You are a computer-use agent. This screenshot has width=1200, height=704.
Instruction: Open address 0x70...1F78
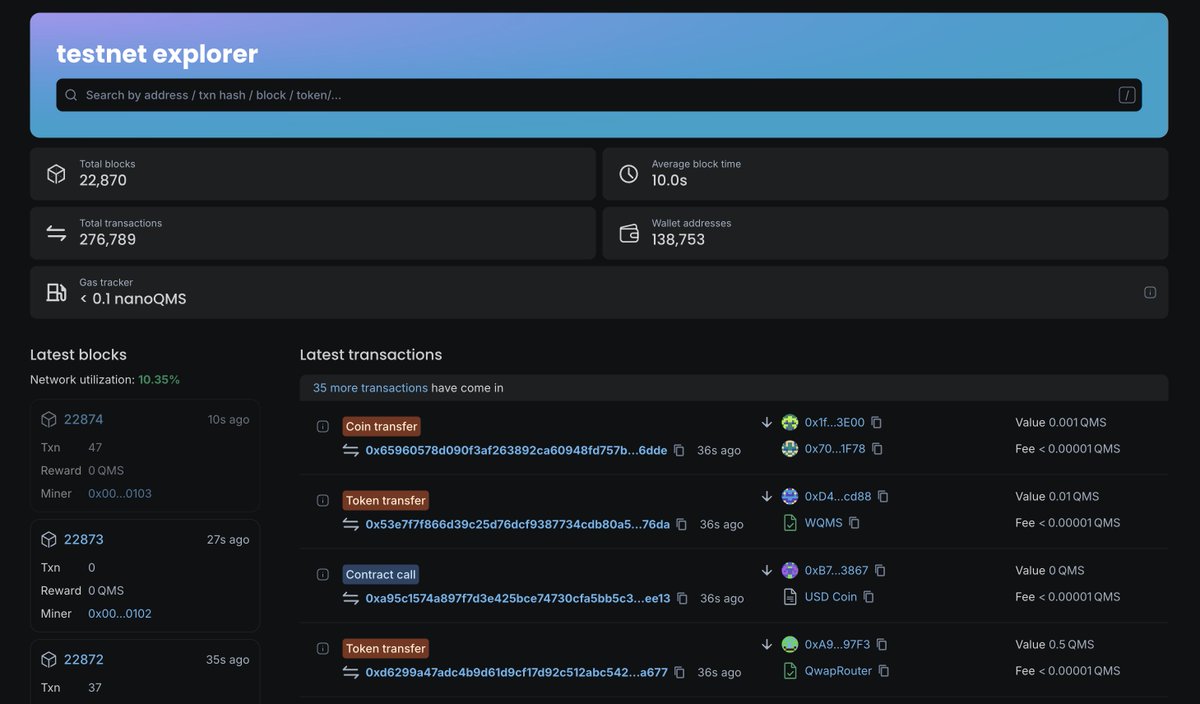[835, 449]
